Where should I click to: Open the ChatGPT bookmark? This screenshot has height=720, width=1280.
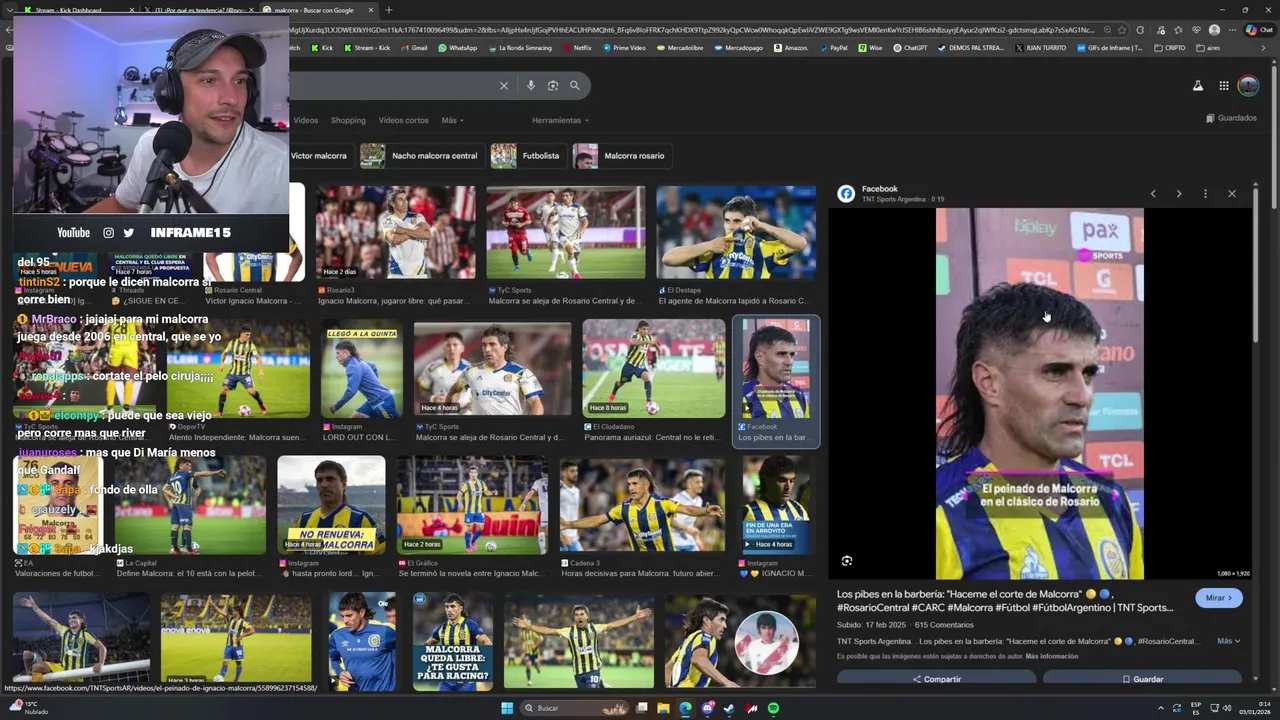coord(910,48)
